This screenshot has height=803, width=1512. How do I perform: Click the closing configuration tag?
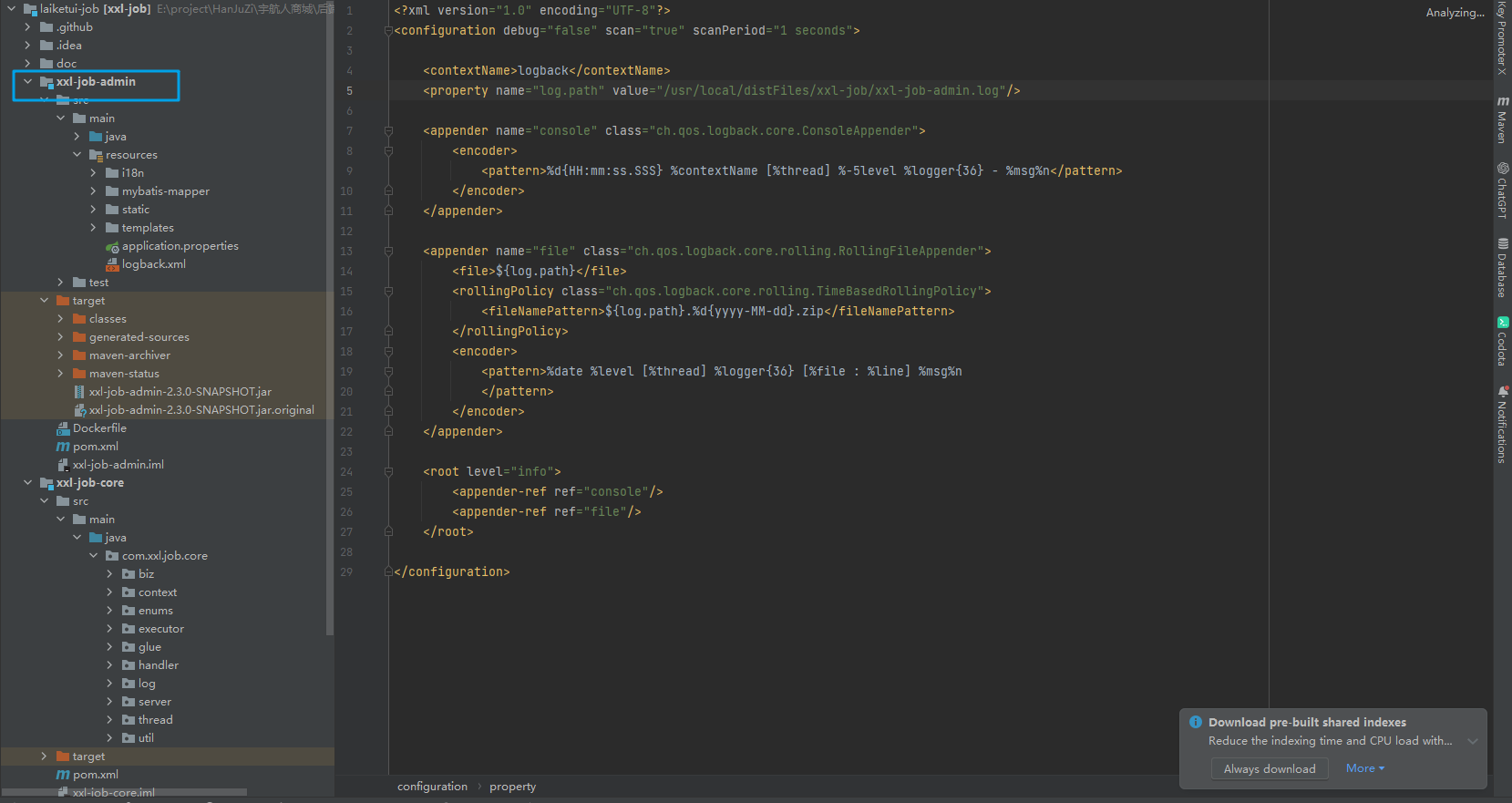tap(452, 571)
